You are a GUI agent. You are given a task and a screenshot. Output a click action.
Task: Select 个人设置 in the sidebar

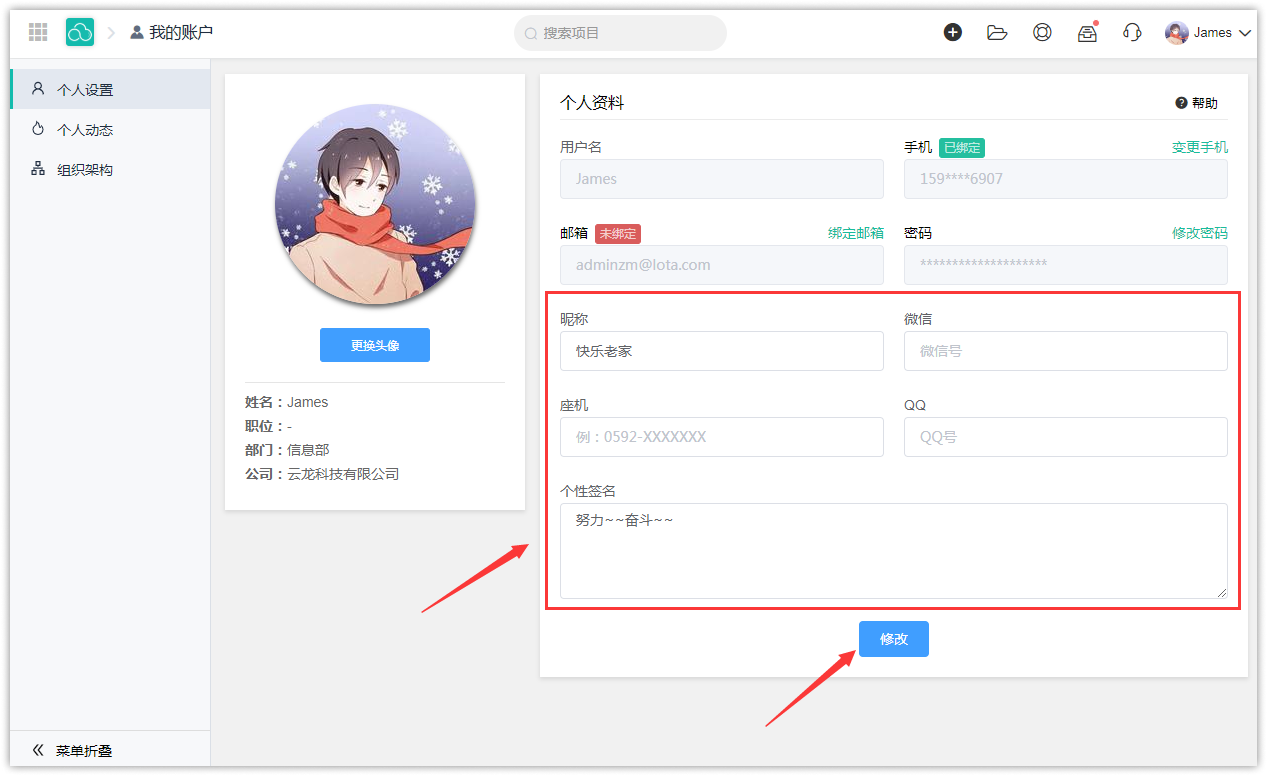tap(110, 89)
